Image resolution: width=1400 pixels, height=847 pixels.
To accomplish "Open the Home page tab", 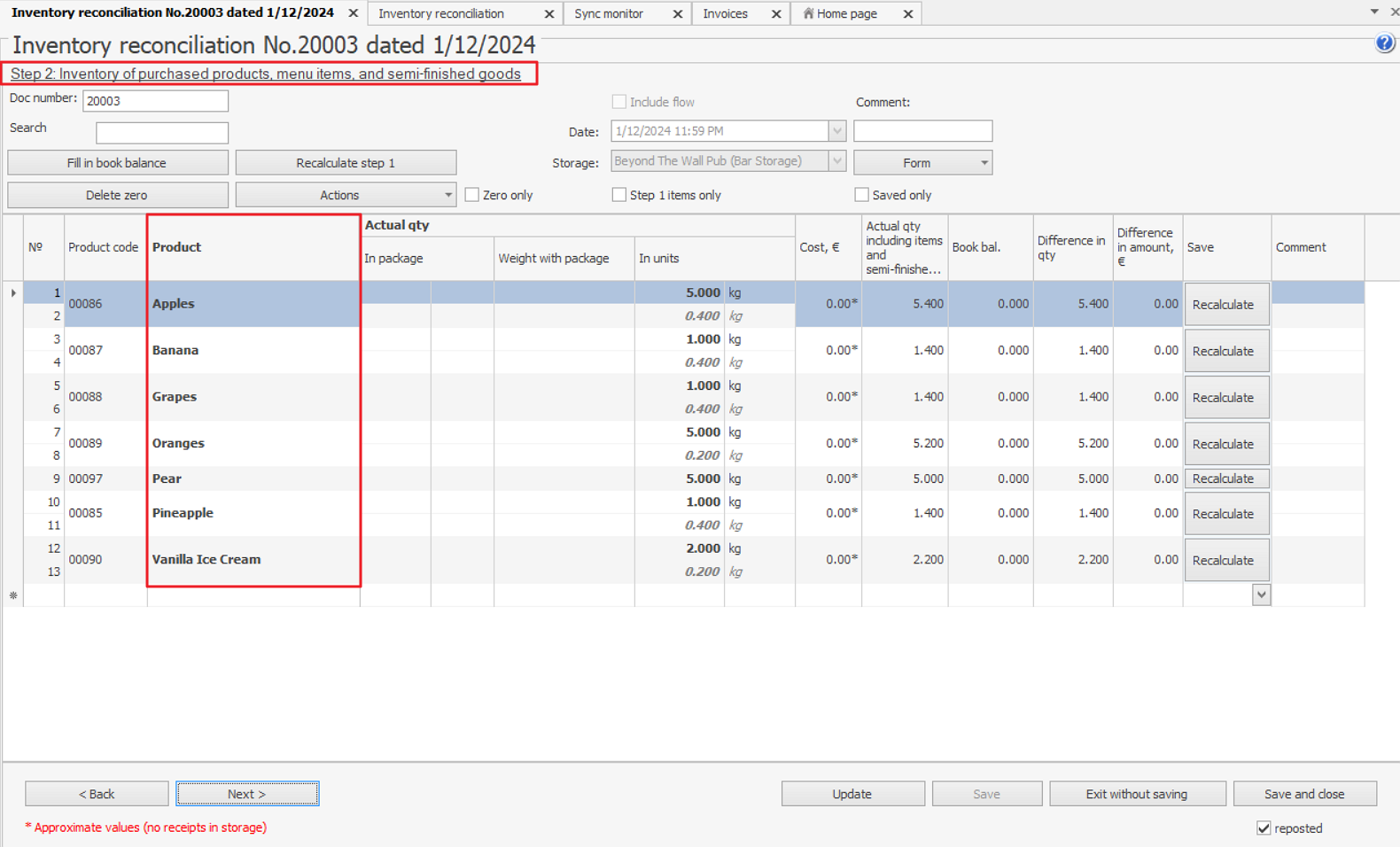I will point(846,14).
